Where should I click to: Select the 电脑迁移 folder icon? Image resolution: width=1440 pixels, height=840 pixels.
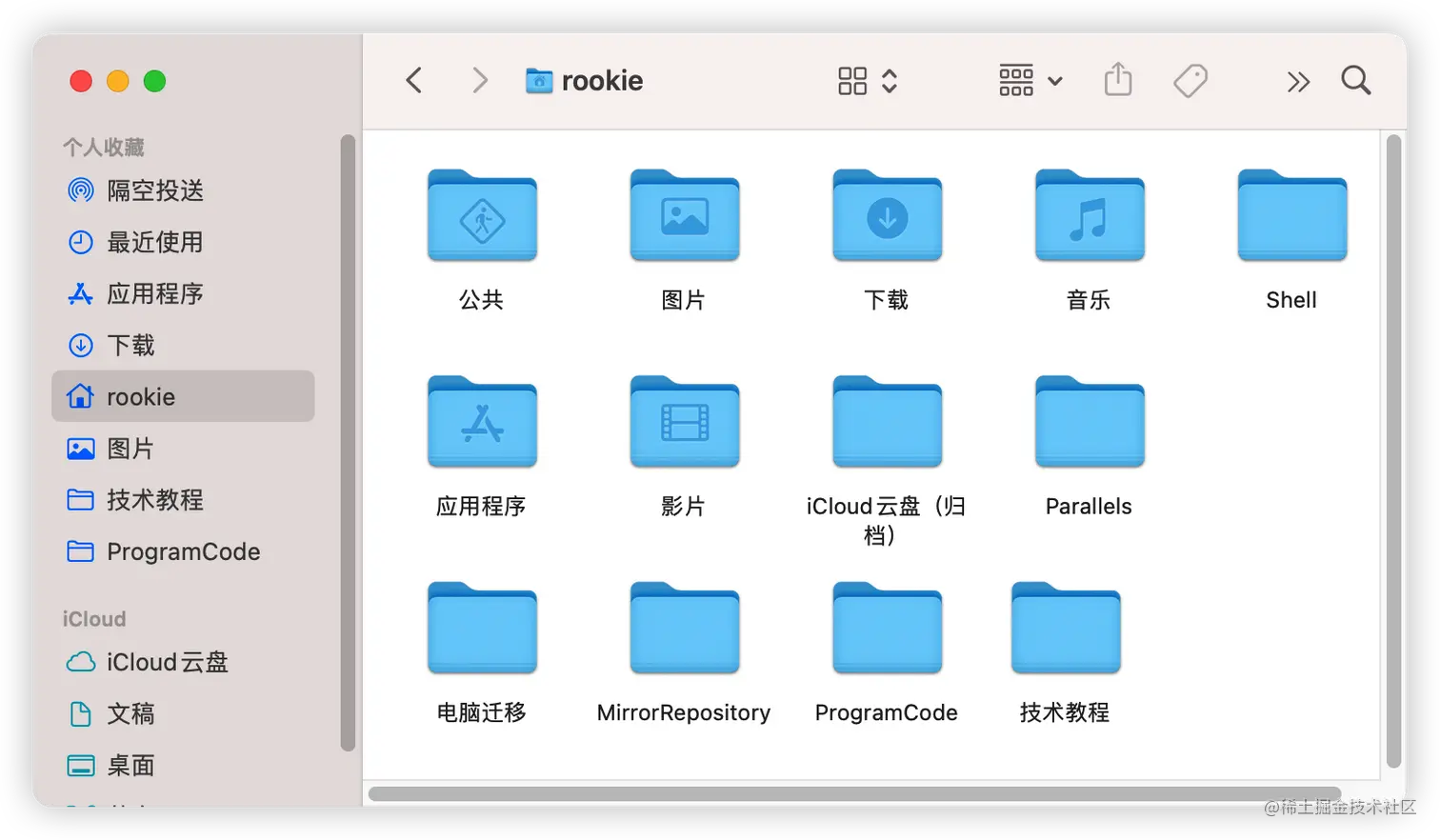482,629
